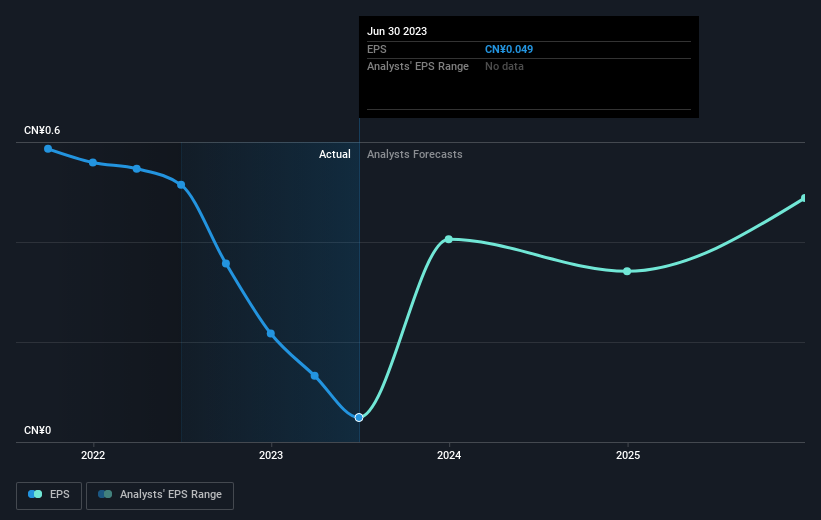Click the CN¥0 y-axis label

(38, 430)
